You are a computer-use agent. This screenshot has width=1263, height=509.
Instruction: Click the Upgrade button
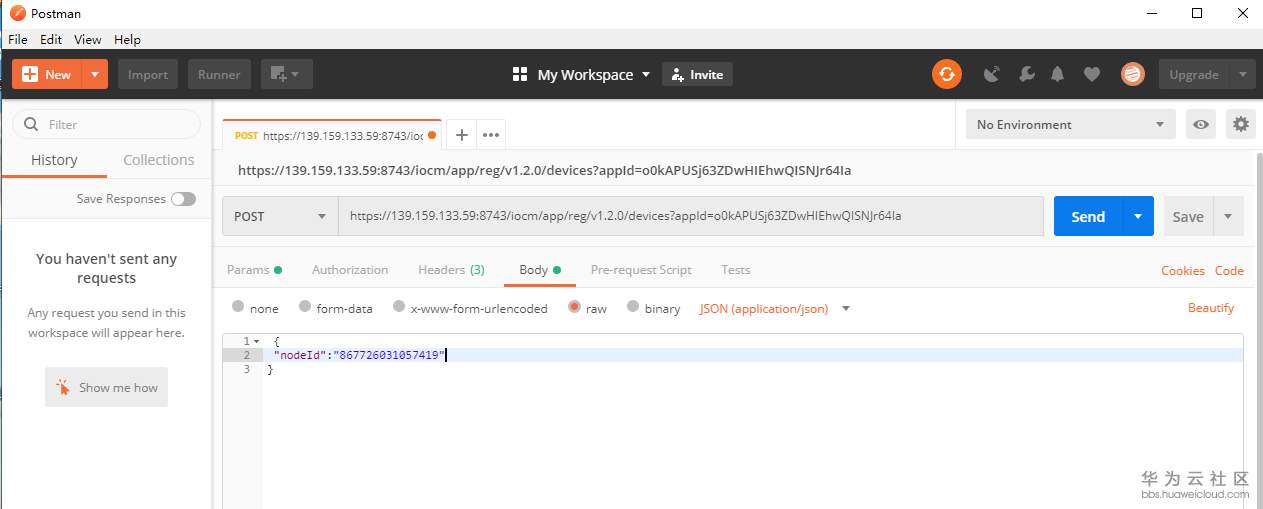(1194, 74)
